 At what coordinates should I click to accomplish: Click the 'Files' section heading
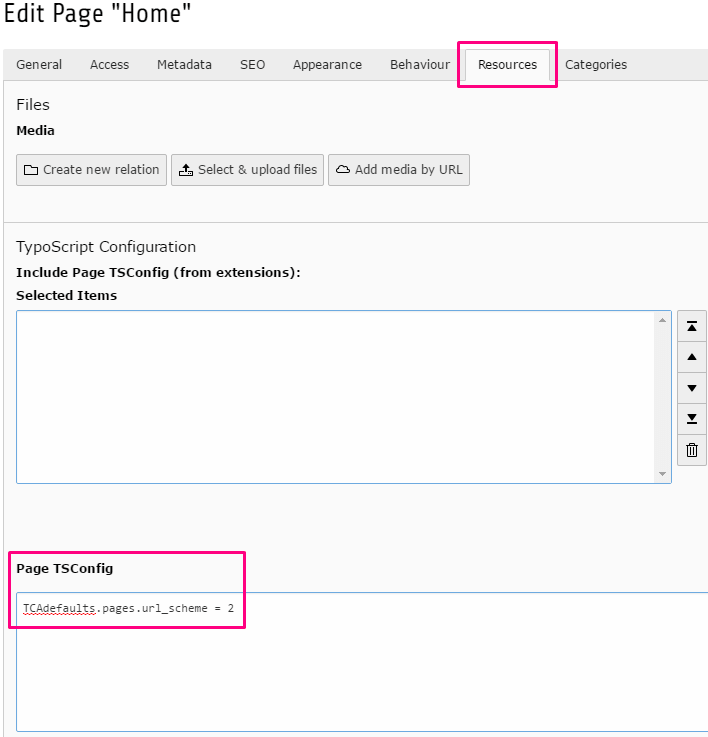(x=33, y=105)
